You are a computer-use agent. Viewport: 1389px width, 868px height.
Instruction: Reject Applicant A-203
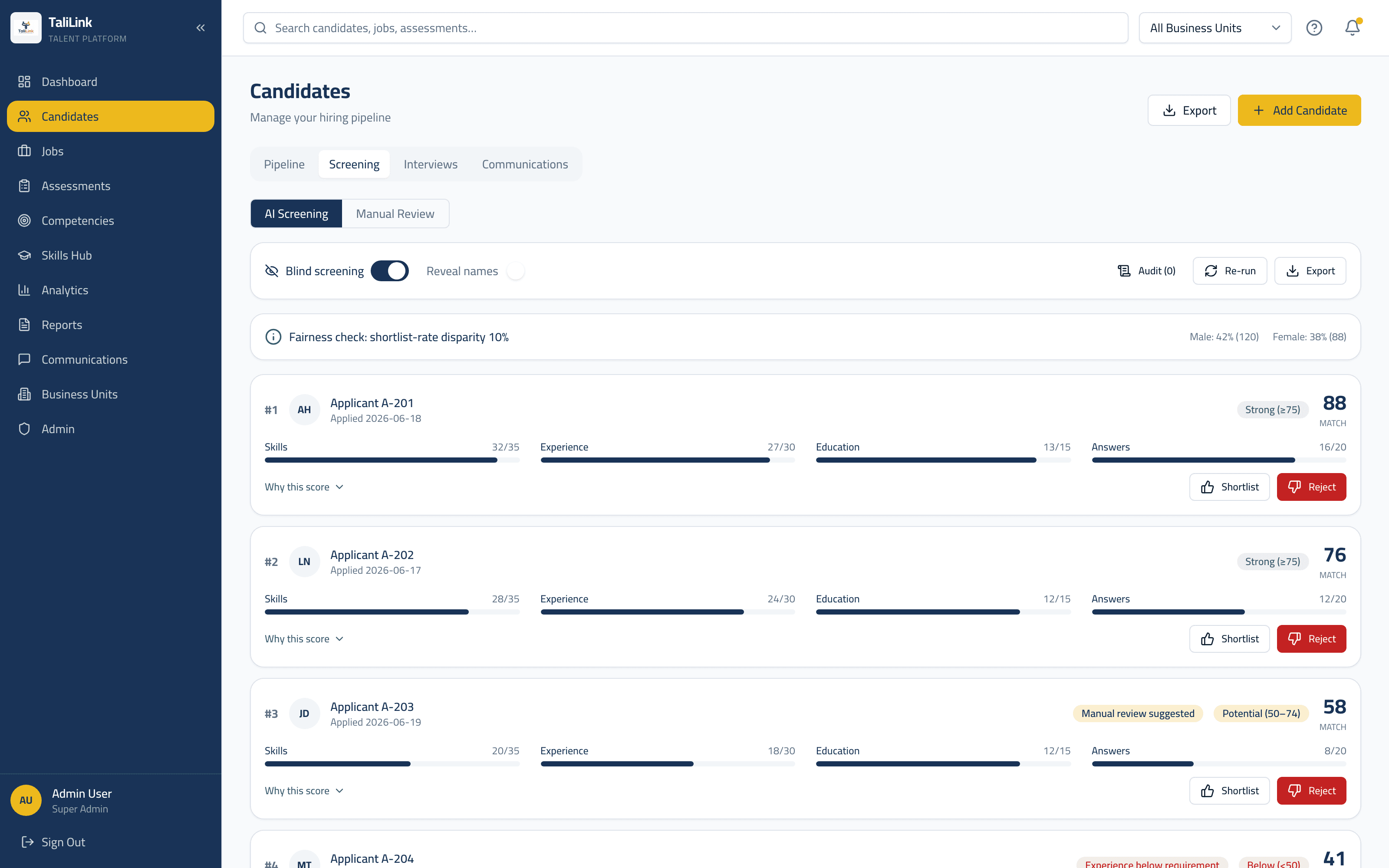coord(1311,790)
